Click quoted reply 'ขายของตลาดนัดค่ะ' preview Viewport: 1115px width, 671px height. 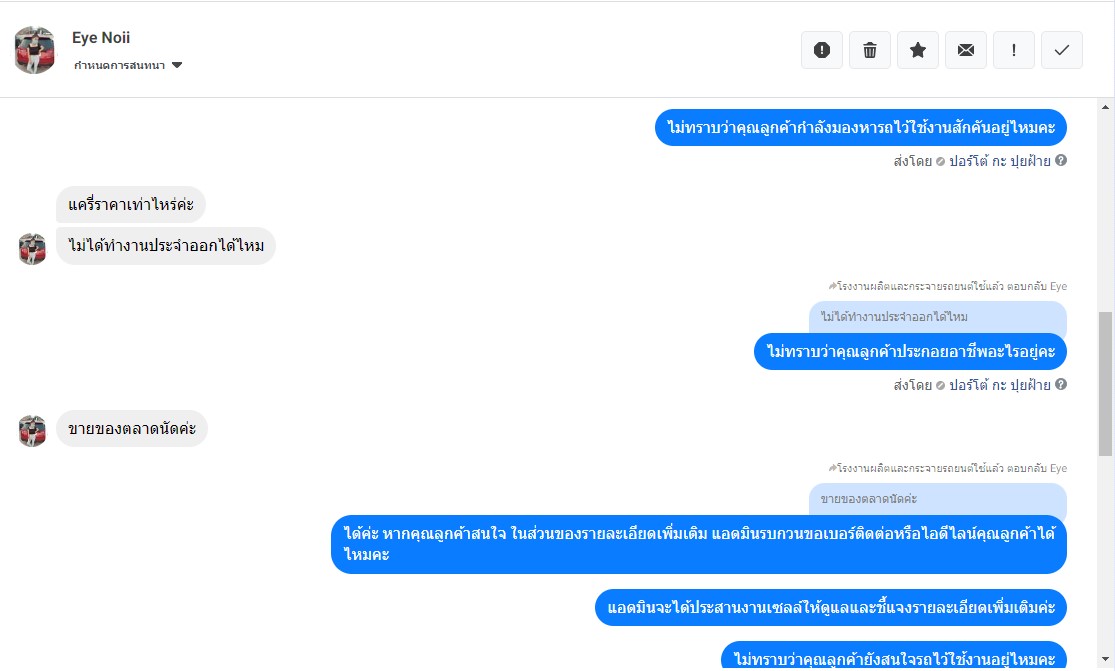coord(937,499)
